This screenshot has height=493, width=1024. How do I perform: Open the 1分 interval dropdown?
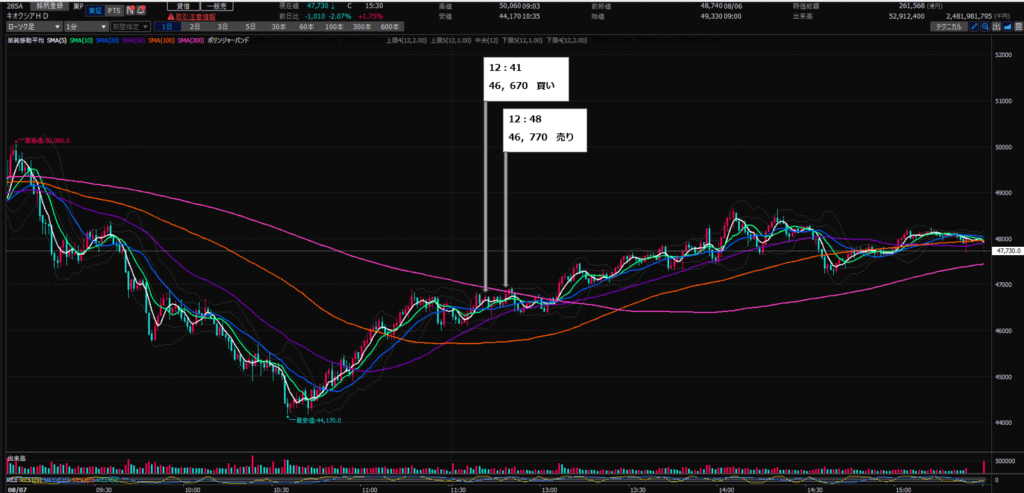click(x=86, y=27)
